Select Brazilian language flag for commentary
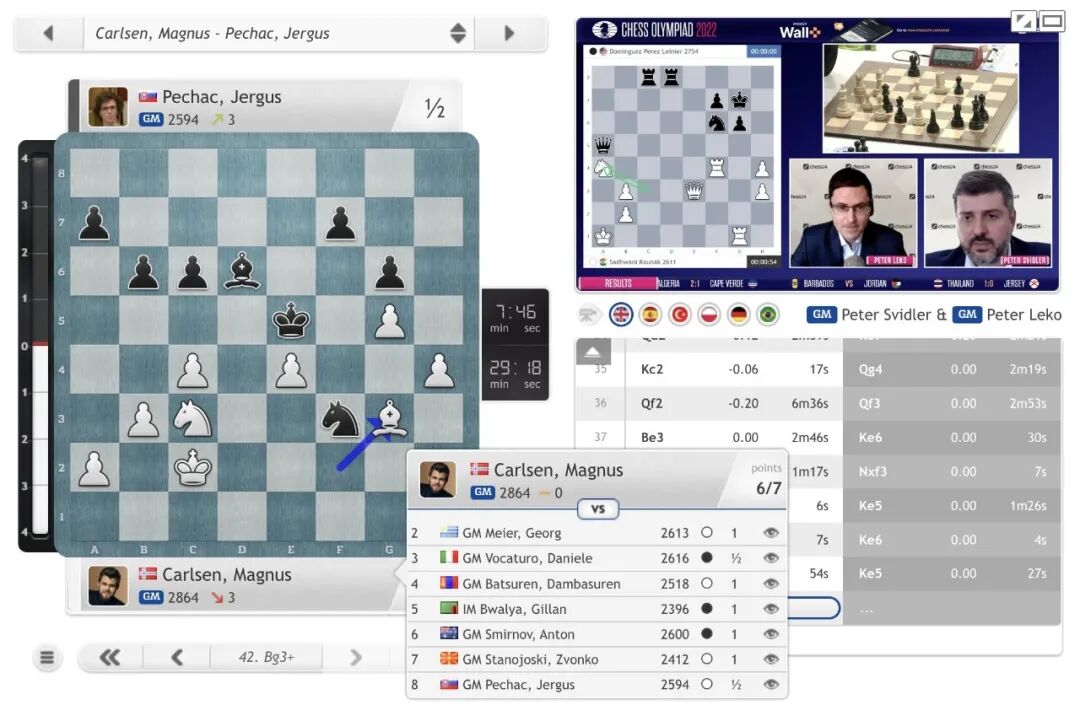This screenshot has width=1080, height=705. tap(767, 315)
